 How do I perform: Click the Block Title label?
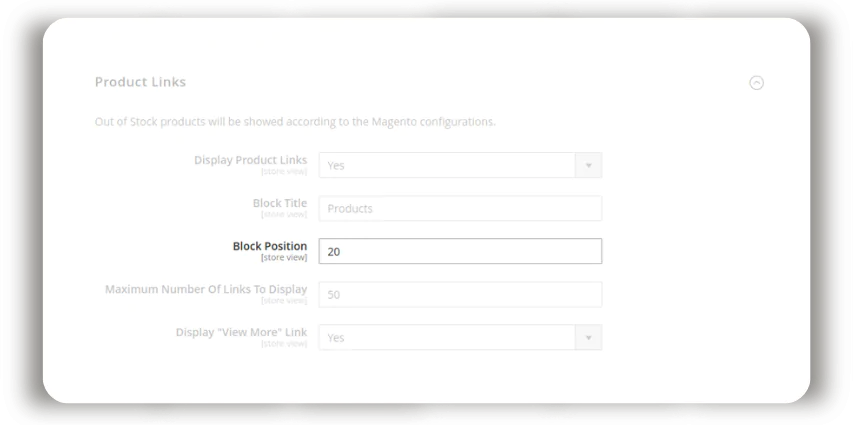click(279, 203)
